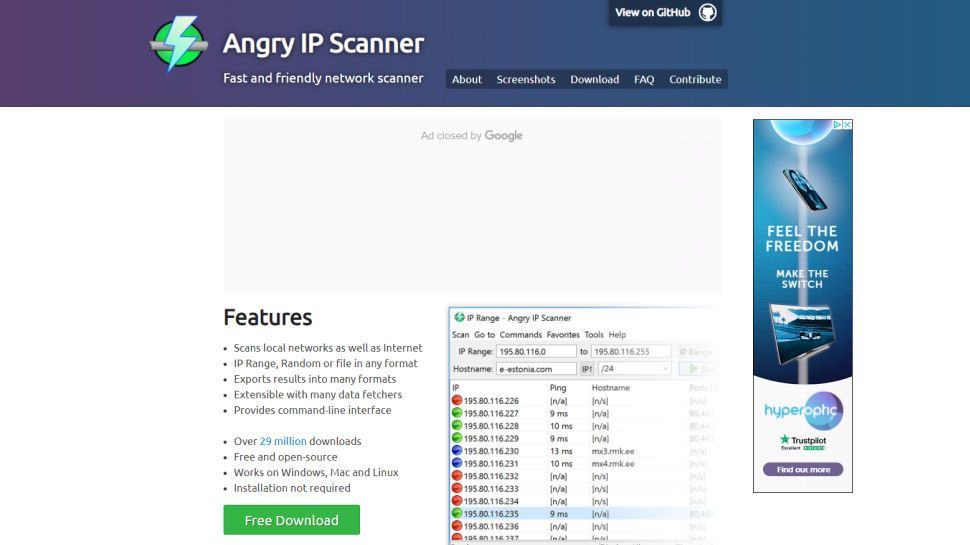Open the Contribute navigation item
The width and height of the screenshot is (970, 545).
(x=695, y=79)
